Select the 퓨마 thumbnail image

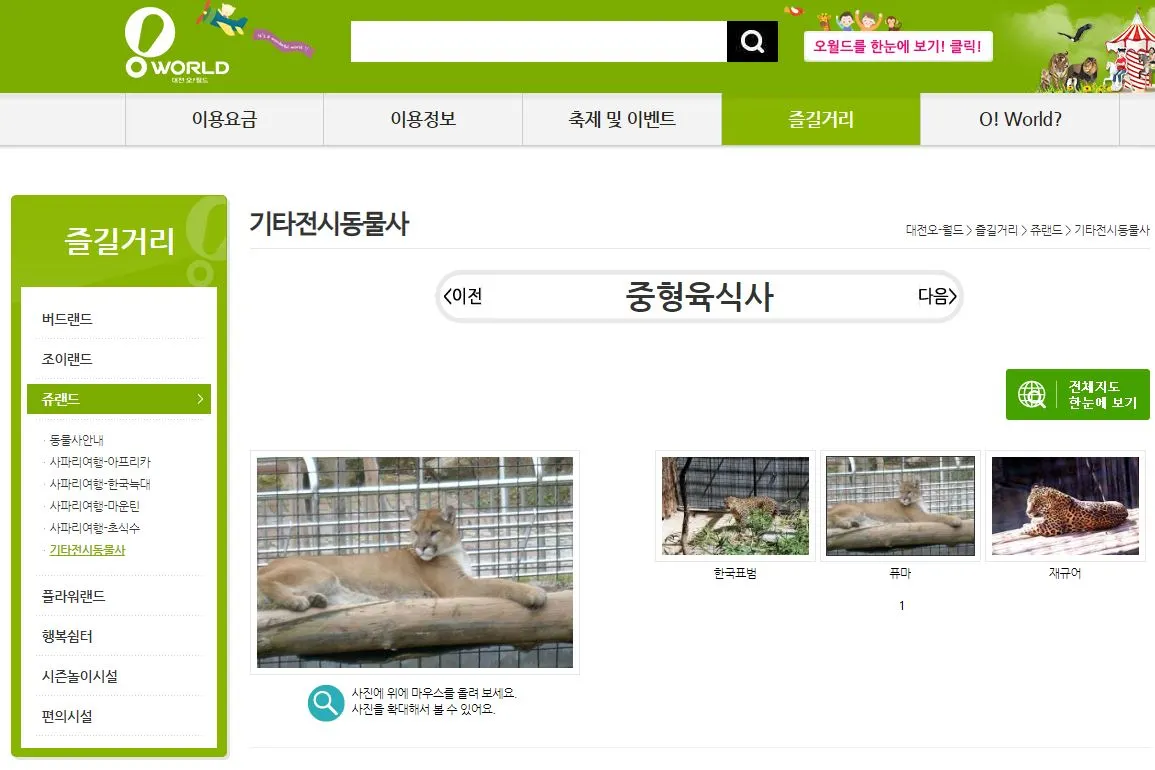pos(900,505)
